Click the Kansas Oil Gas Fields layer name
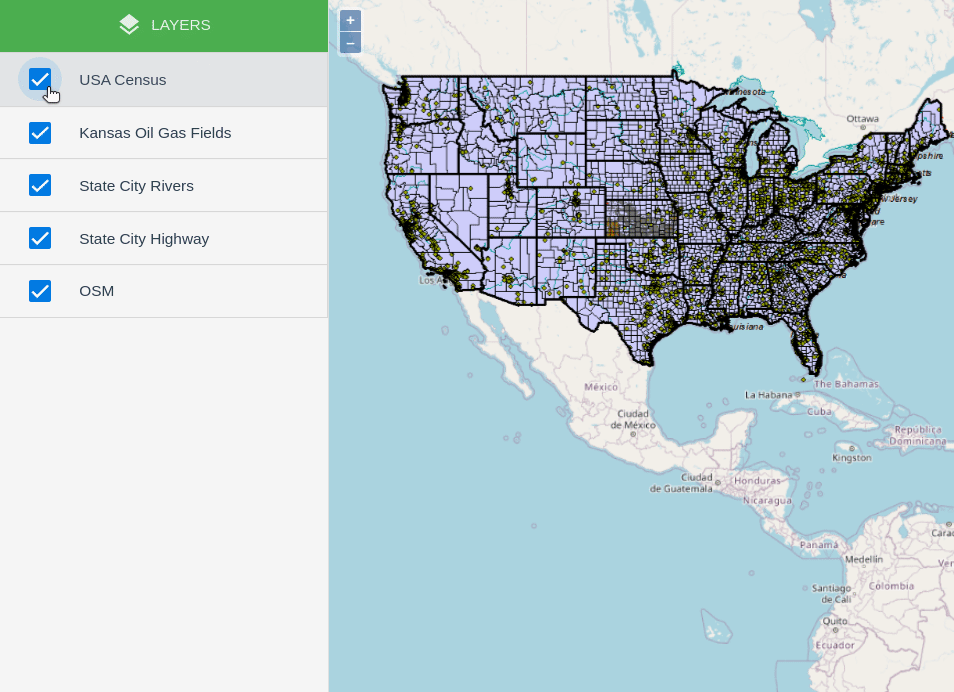Screen dimensions: 954x692 pyautogui.click(x=155, y=132)
